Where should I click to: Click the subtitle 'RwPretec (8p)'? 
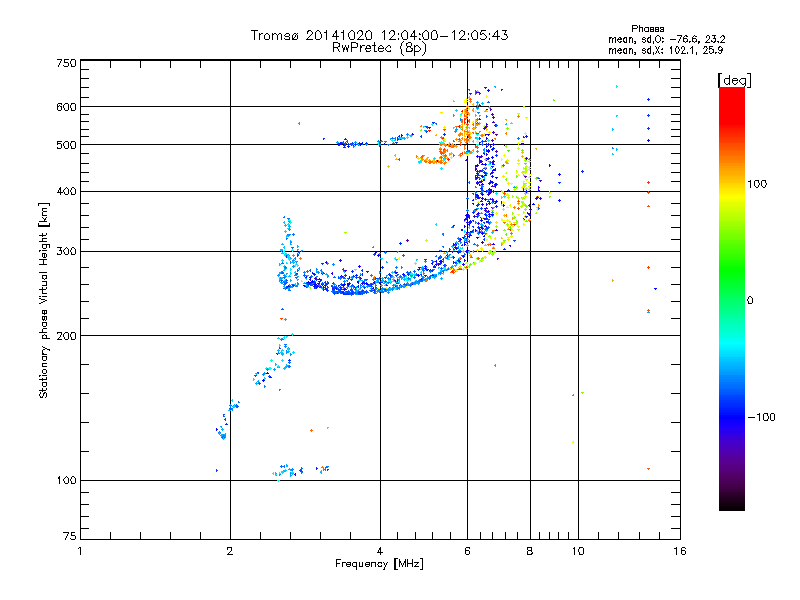380,48
